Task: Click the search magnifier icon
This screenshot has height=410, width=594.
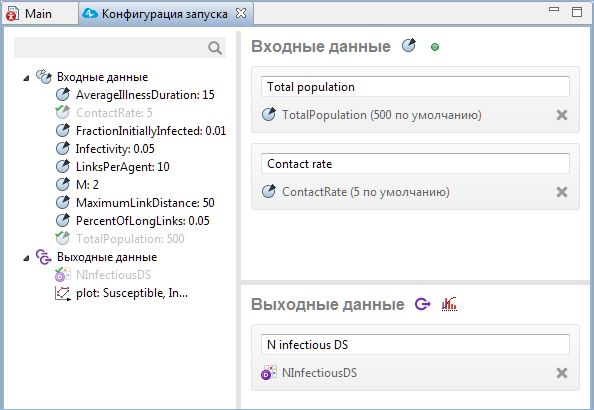Action: (215, 48)
